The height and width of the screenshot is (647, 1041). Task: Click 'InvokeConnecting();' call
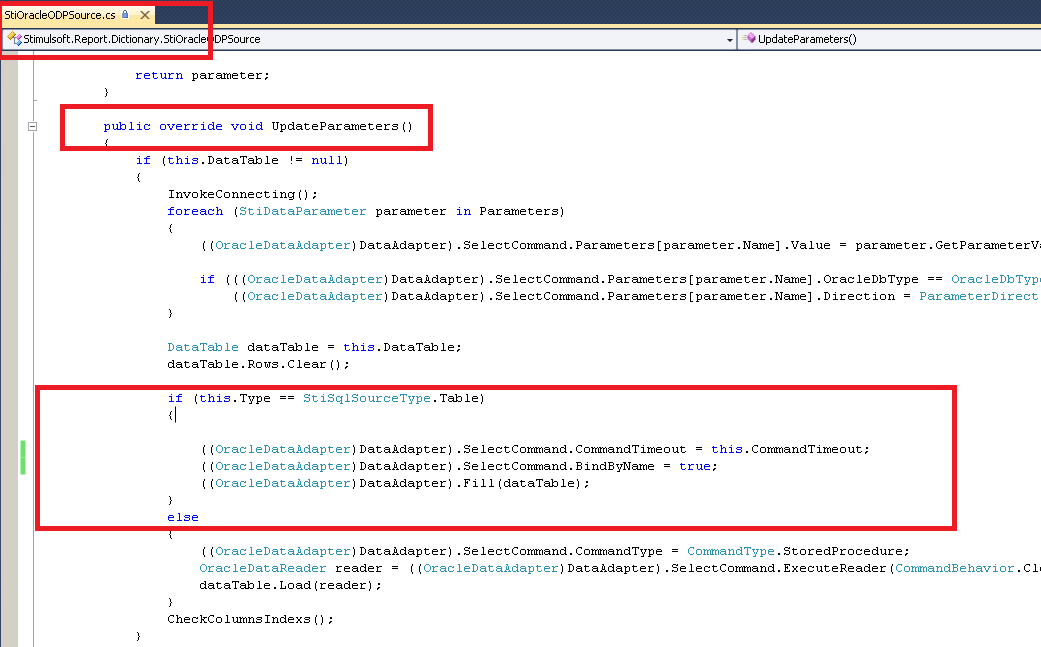click(242, 194)
